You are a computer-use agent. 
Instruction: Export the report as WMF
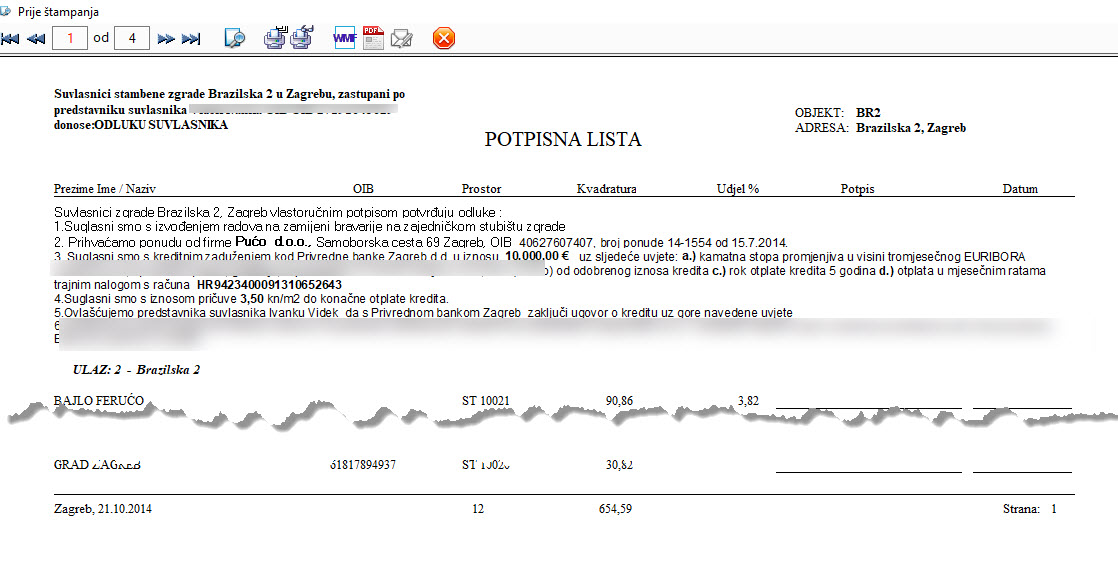coord(344,38)
